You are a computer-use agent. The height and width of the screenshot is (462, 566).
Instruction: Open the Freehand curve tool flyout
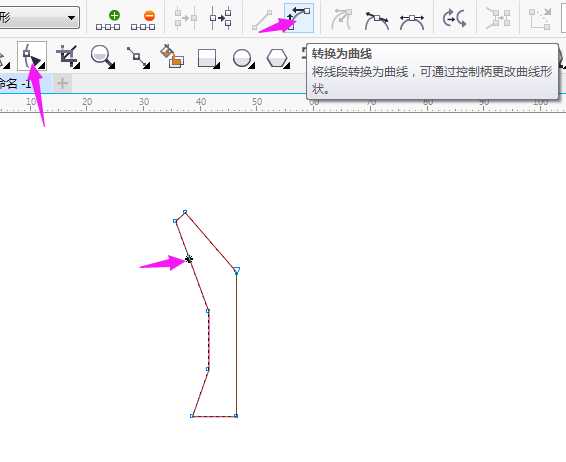click(x=139, y=57)
